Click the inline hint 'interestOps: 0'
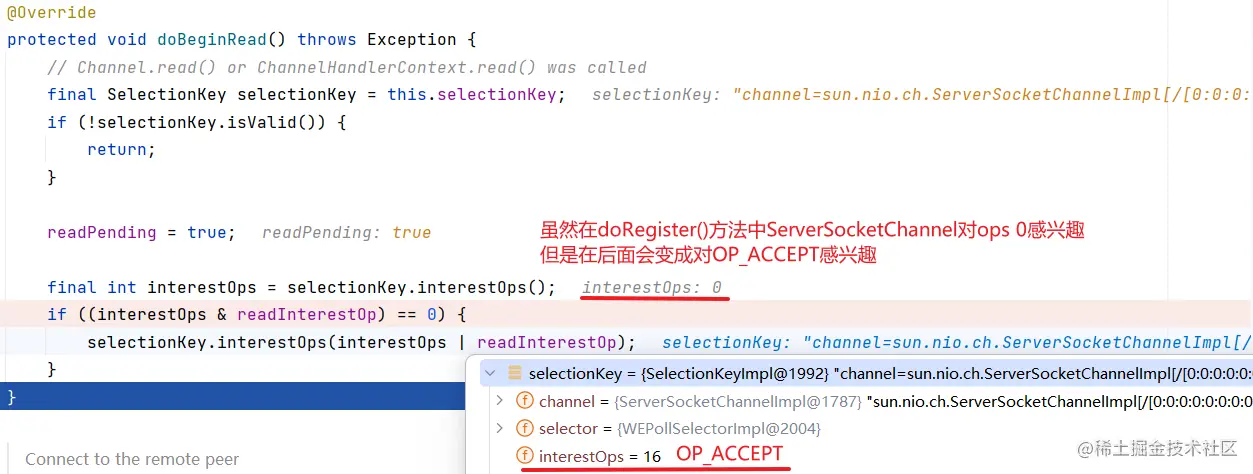Screen dimensions: 1253x474 (x=652, y=288)
